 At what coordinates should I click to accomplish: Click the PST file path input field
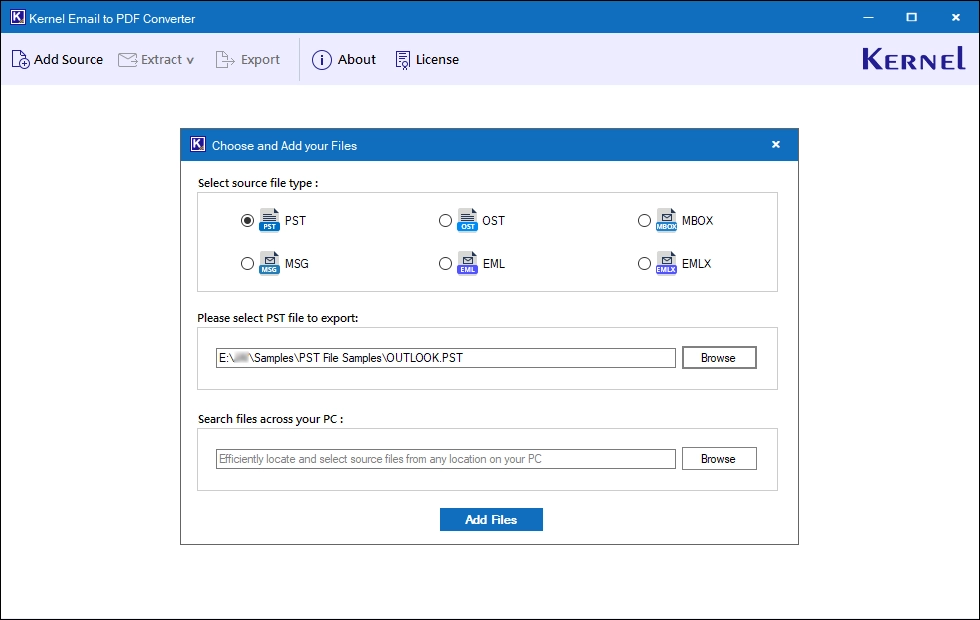[446, 358]
